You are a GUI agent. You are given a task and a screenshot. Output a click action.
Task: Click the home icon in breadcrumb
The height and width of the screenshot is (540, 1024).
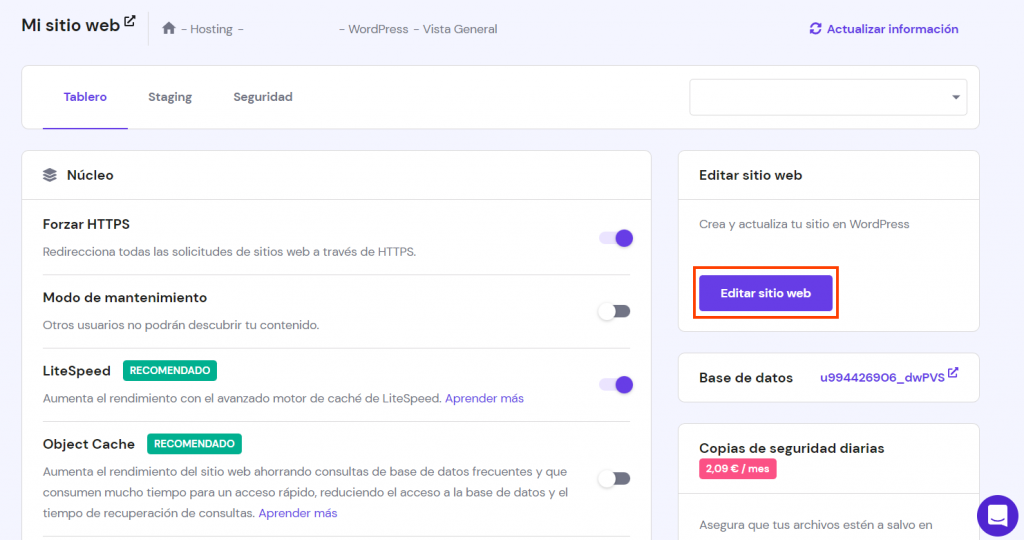click(x=169, y=29)
